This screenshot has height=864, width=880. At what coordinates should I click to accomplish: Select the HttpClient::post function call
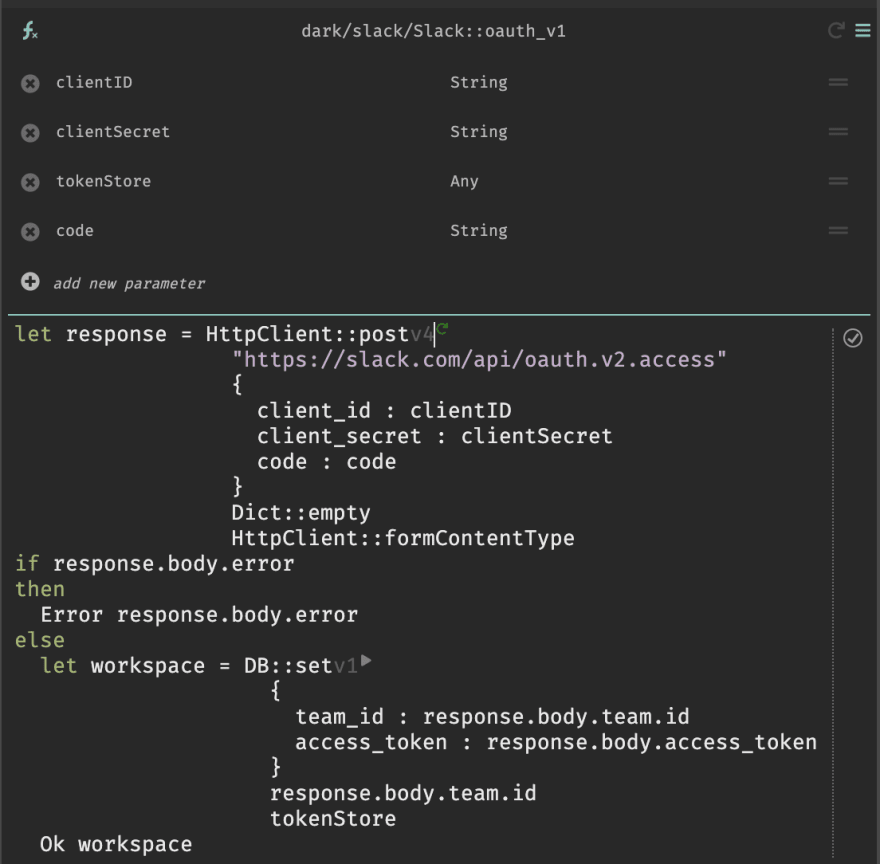[307, 335]
